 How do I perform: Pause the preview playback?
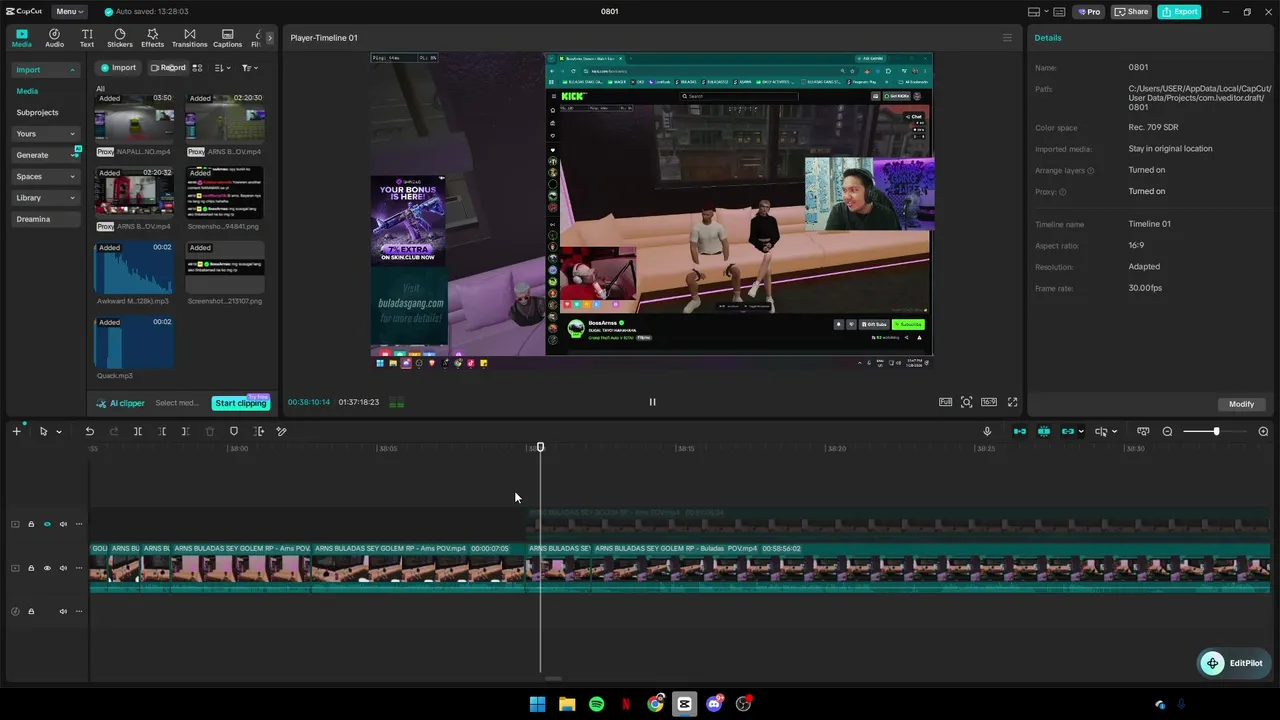652,402
